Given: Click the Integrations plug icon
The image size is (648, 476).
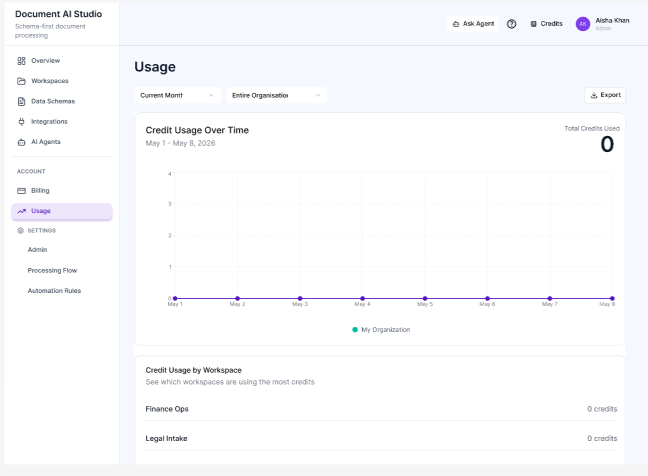Looking at the screenshot, I should [21, 121].
